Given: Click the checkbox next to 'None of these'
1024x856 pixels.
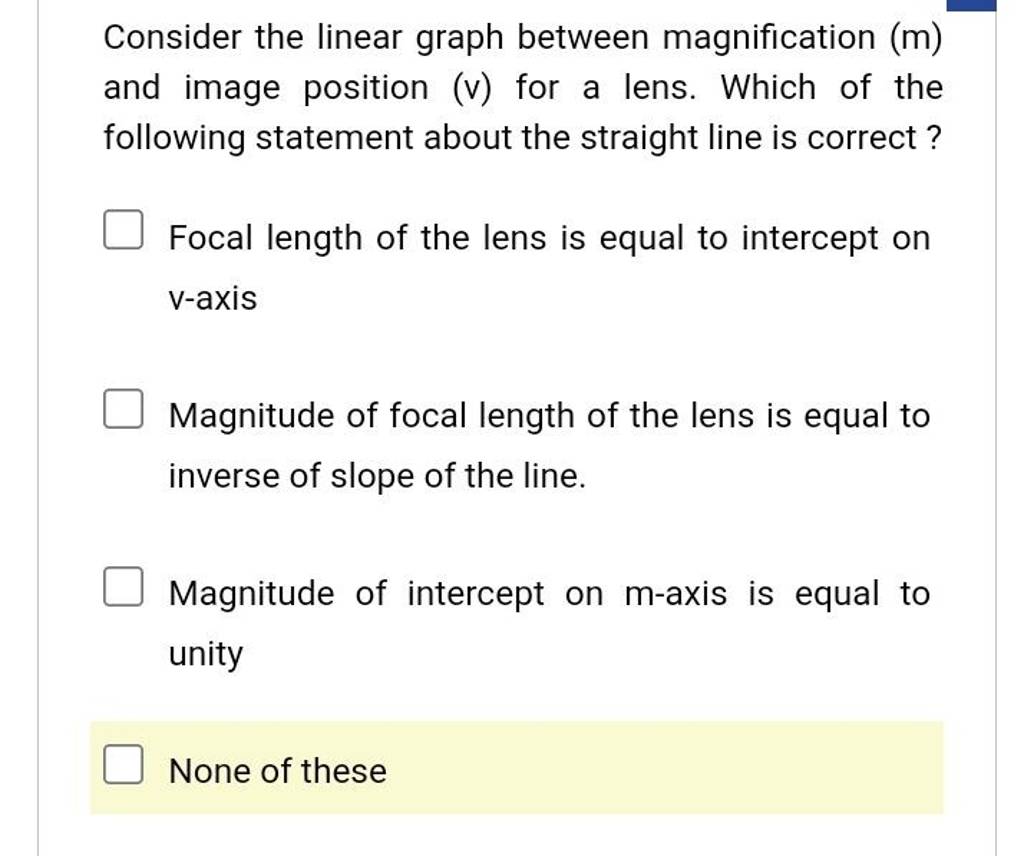Looking at the screenshot, I should click(x=122, y=763).
